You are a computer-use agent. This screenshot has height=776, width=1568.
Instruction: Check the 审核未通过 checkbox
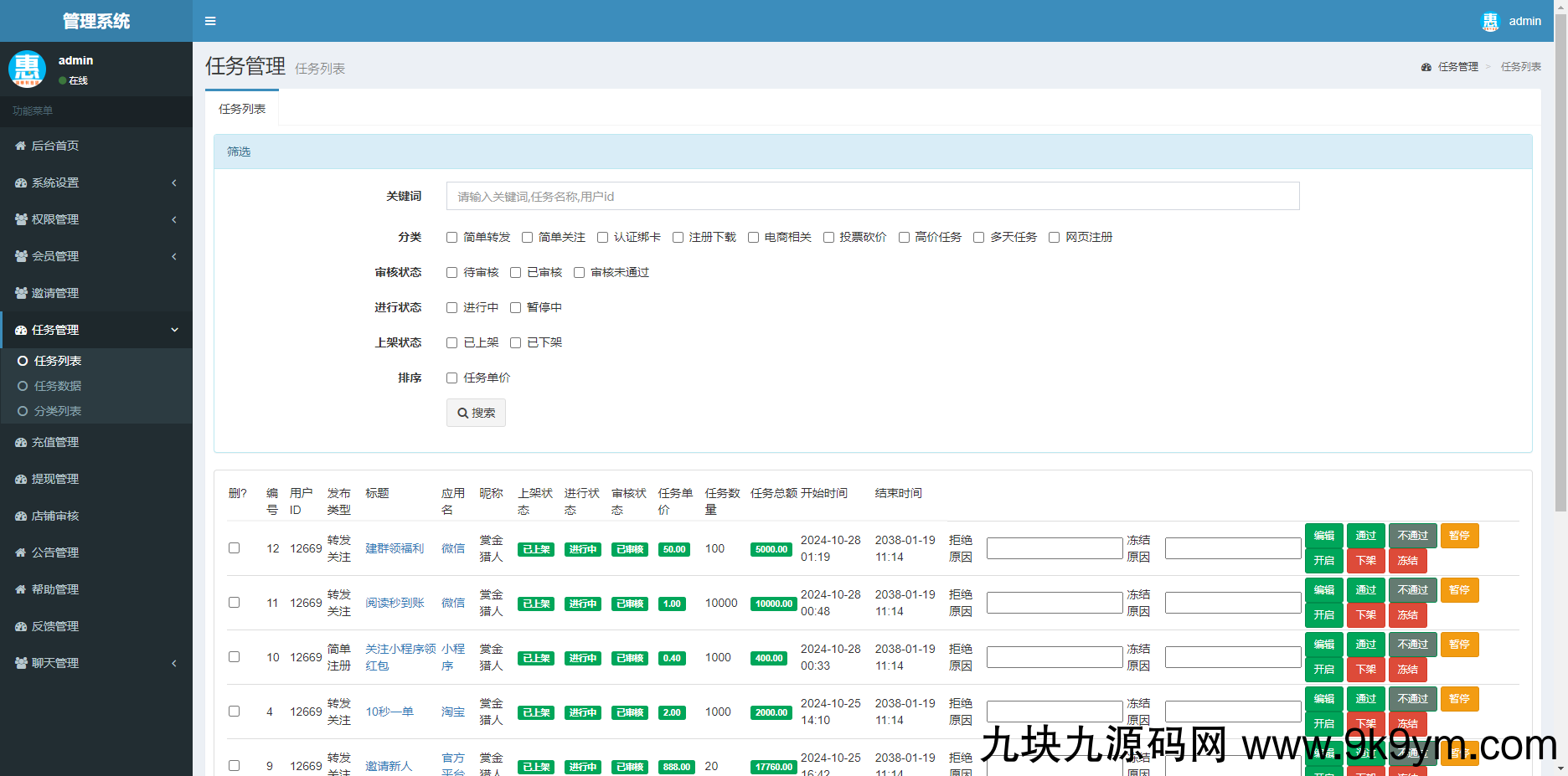[579, 272]
